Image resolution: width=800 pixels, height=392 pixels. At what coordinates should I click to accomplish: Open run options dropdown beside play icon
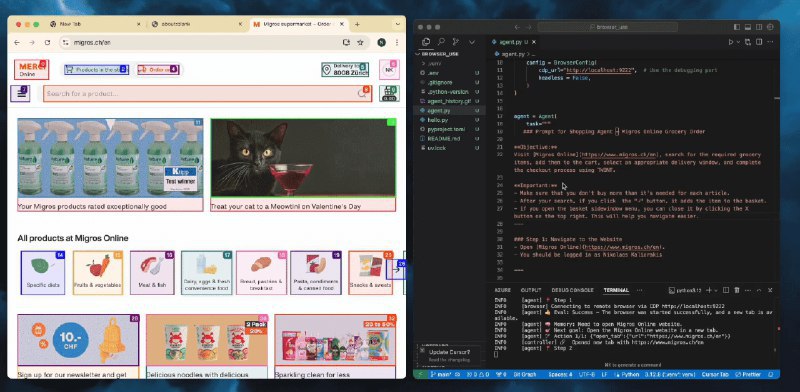click(738, 42)
